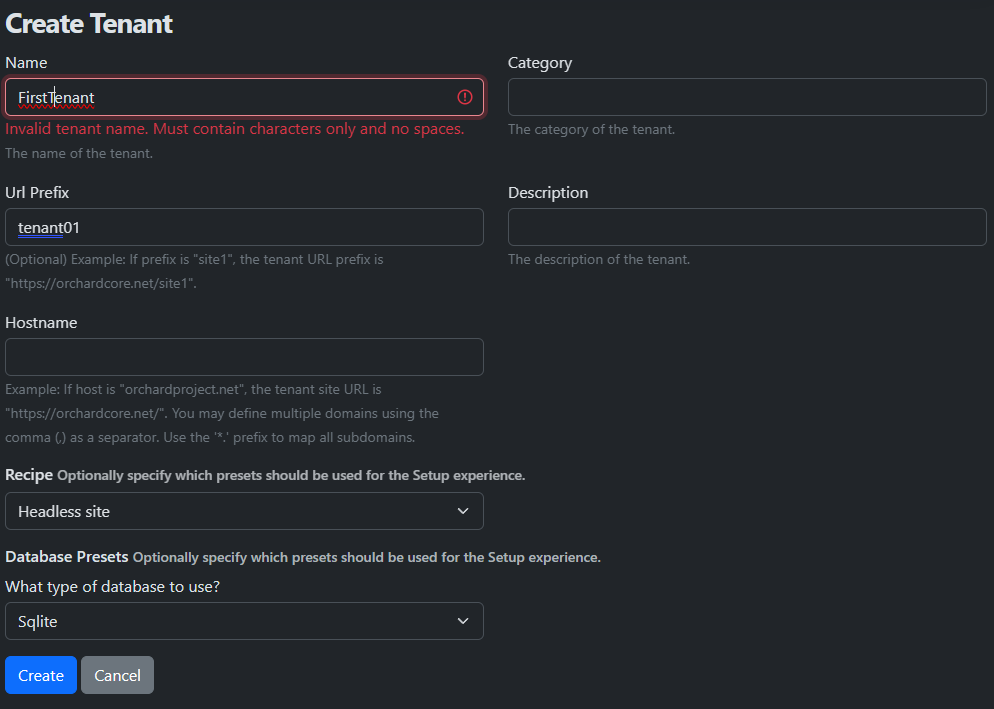This screenshot has height=709, width=994.
Task: Click the Cancel button
Action: pyautogui.click(x=117, y=675)
